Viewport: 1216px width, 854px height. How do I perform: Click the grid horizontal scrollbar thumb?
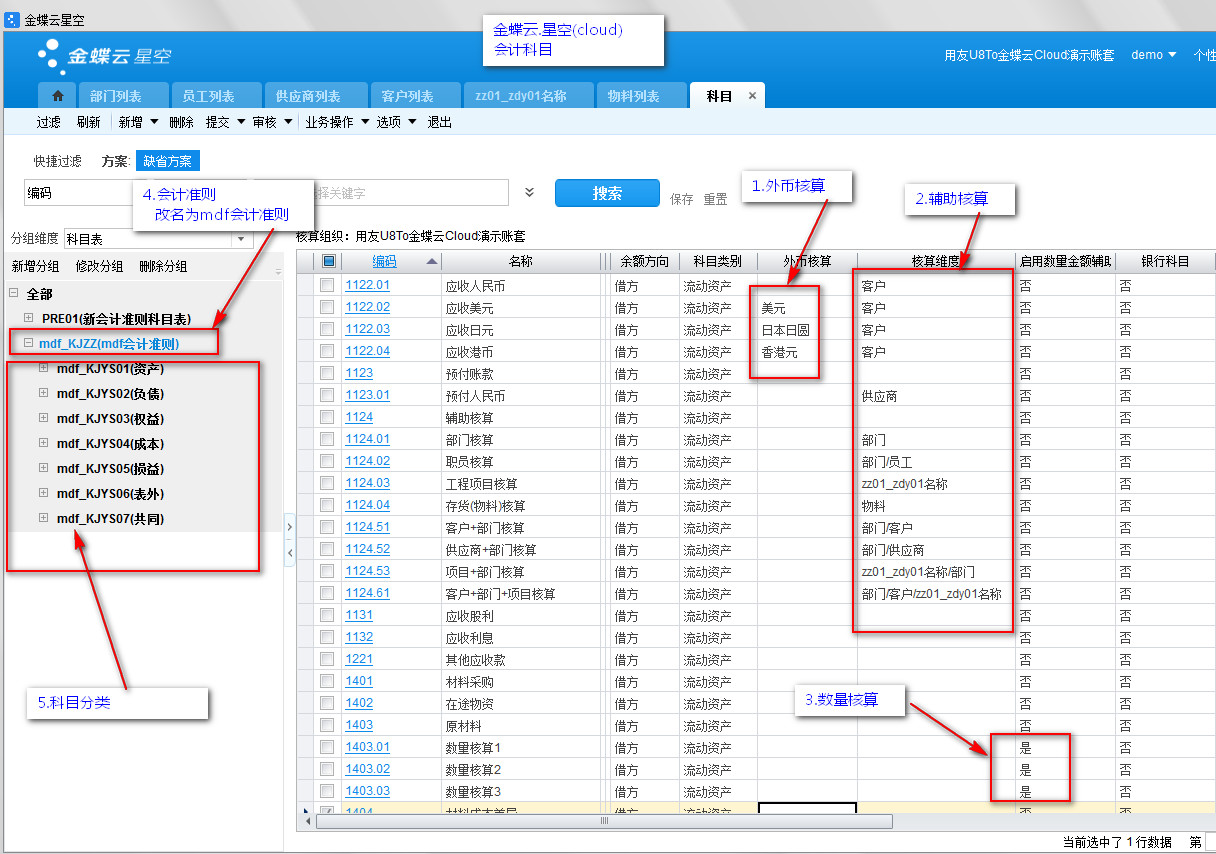(604, 821)
